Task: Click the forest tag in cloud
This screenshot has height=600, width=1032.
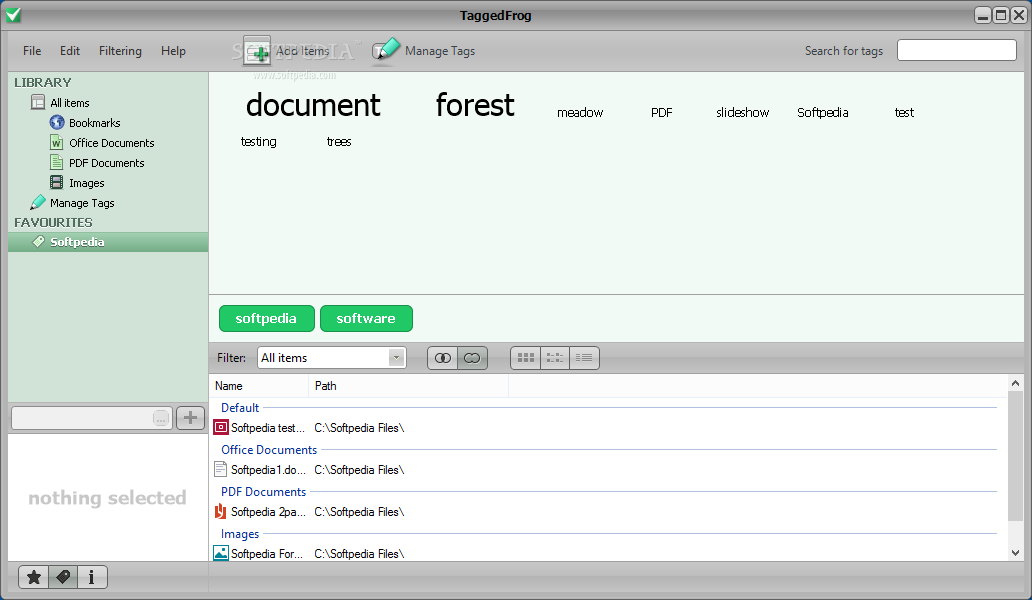Action: point(475,105)
